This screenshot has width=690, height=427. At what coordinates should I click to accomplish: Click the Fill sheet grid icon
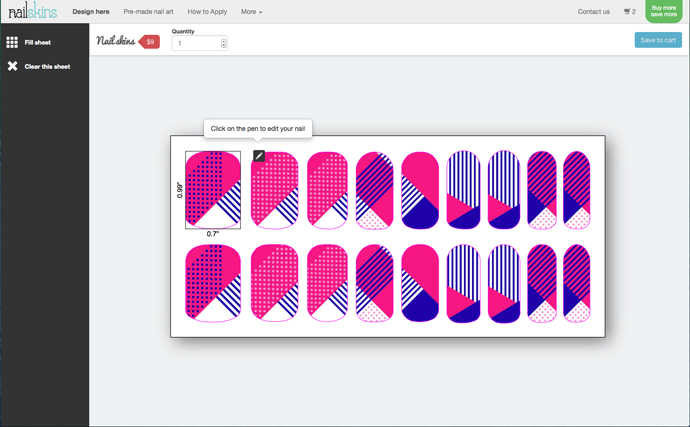tap(12, 42)
